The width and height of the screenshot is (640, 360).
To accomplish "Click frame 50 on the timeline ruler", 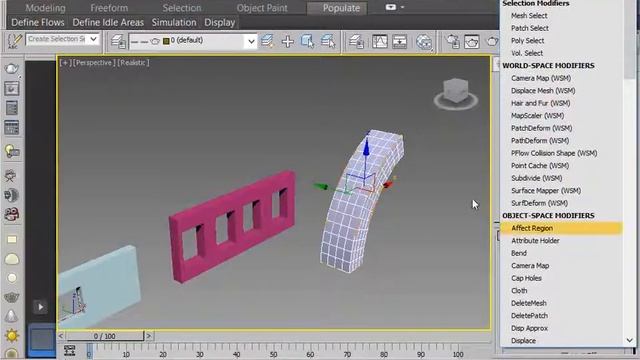I will [x=273, y=353].
